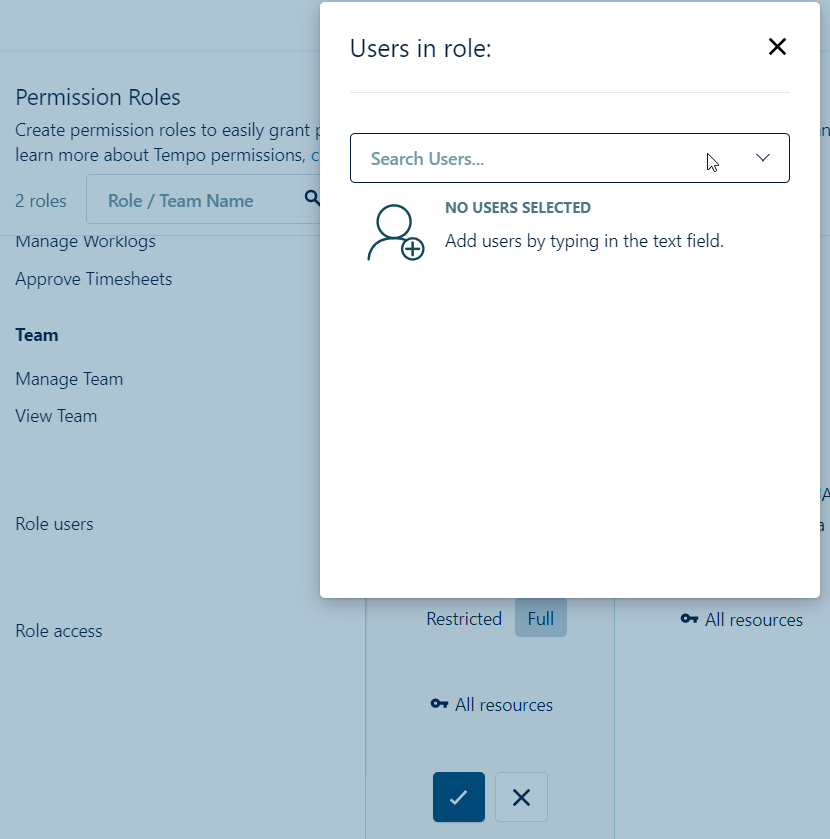Cancel role access with the X icon button
Image resolution: width=830 pixels, height=839 pixels.
tap(521, 797)
